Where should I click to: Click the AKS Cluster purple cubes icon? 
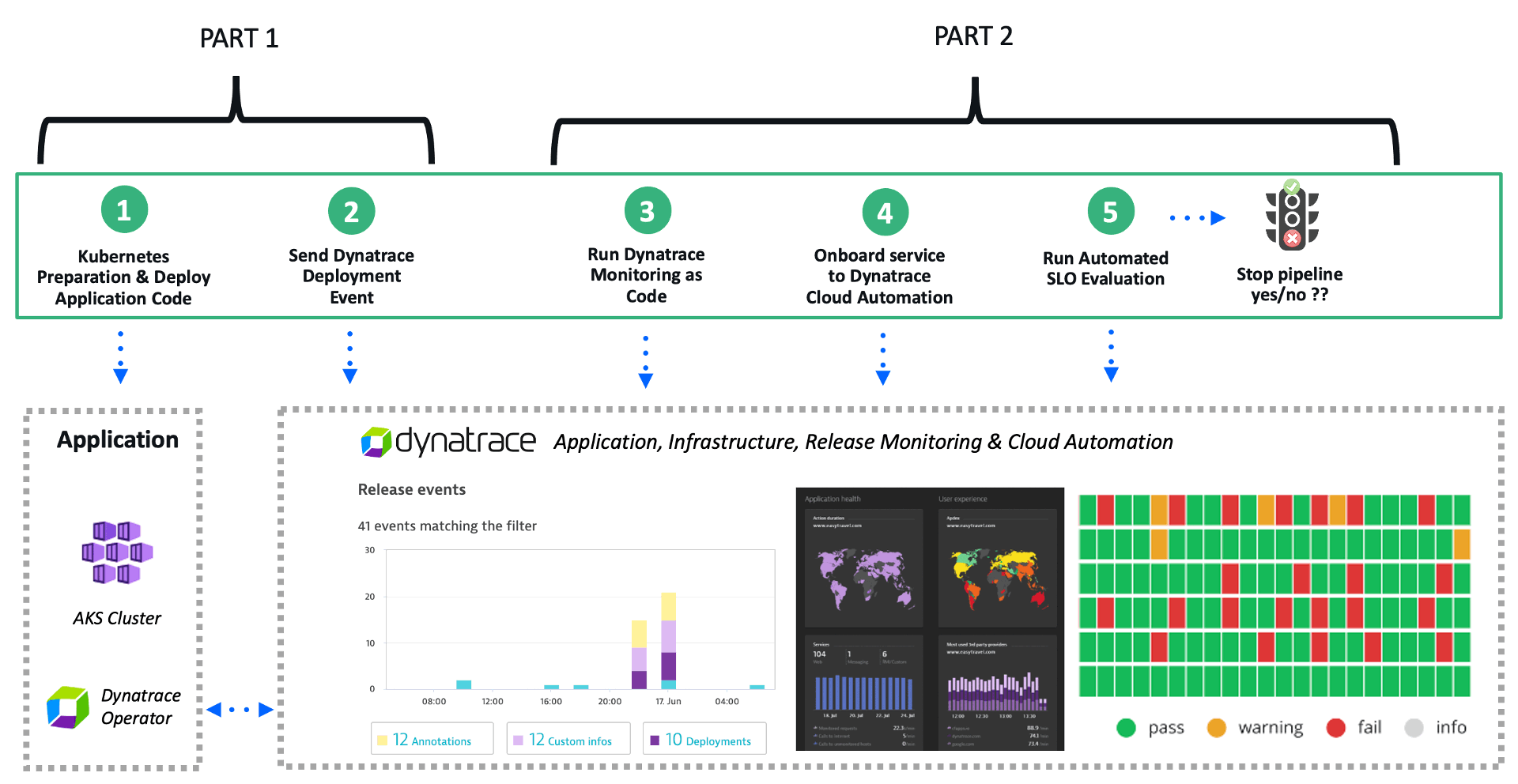tap(117, 552)
